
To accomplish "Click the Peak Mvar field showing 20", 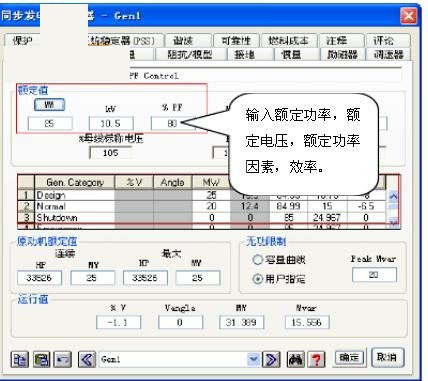I will tap(374, 275).
